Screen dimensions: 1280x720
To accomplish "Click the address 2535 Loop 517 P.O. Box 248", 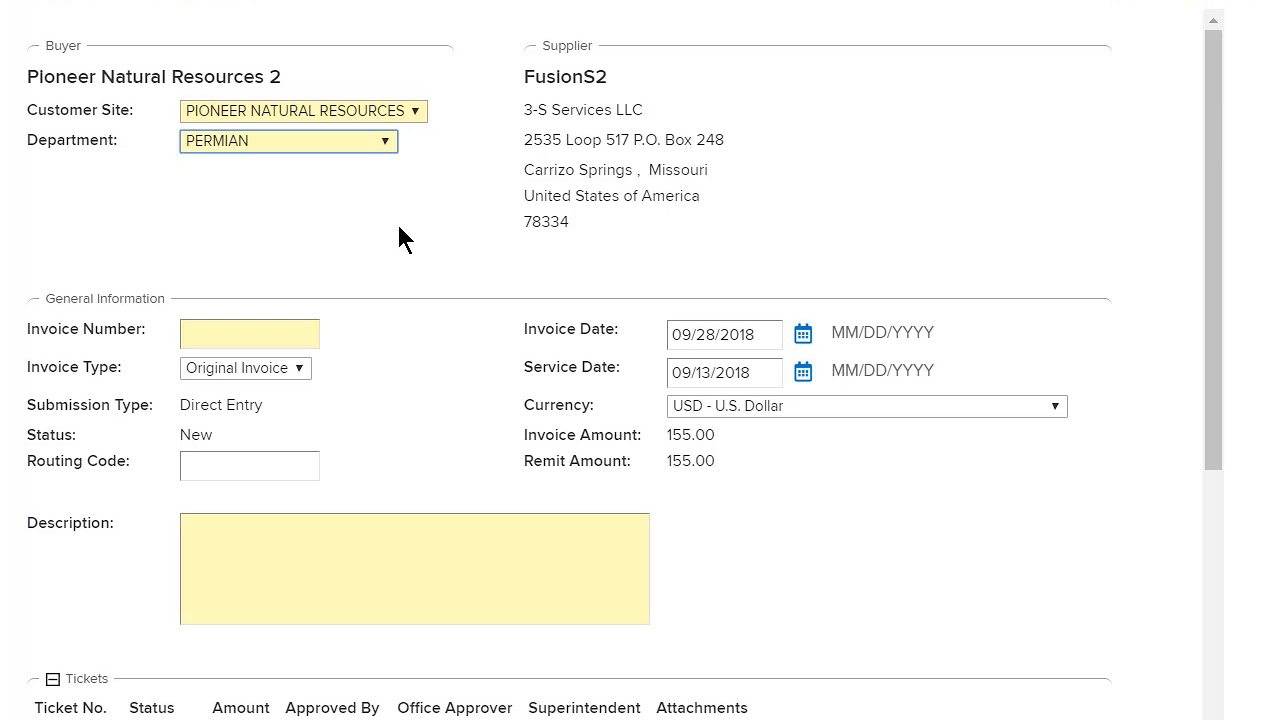I will point(624,140).
